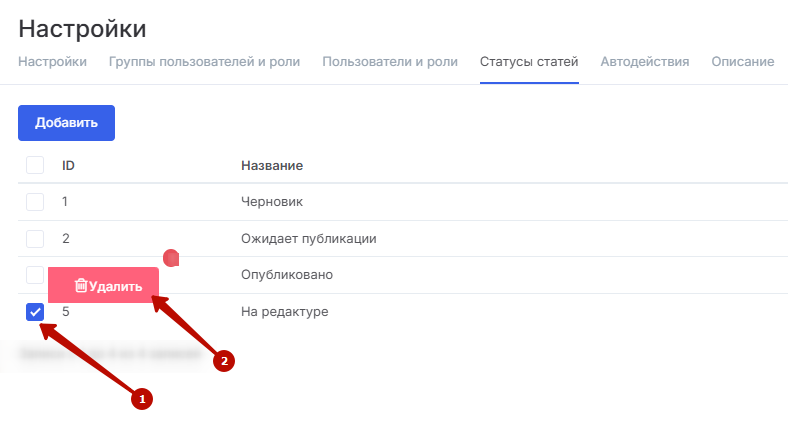This screenshot has width=788, height=422.
Task: Click the trash icon on the Удалить button
Action: 81,286
